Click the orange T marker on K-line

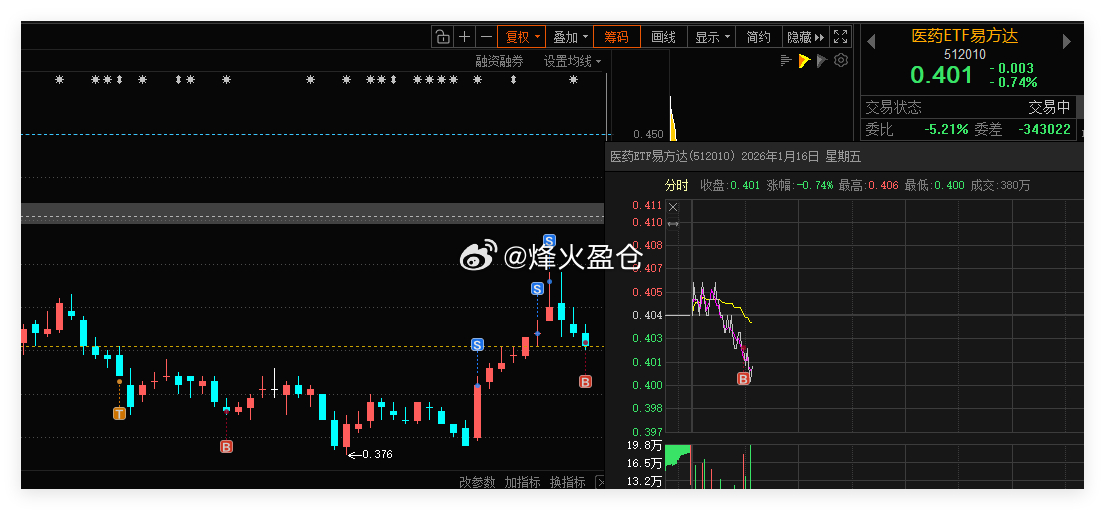[x=119, y=413]
